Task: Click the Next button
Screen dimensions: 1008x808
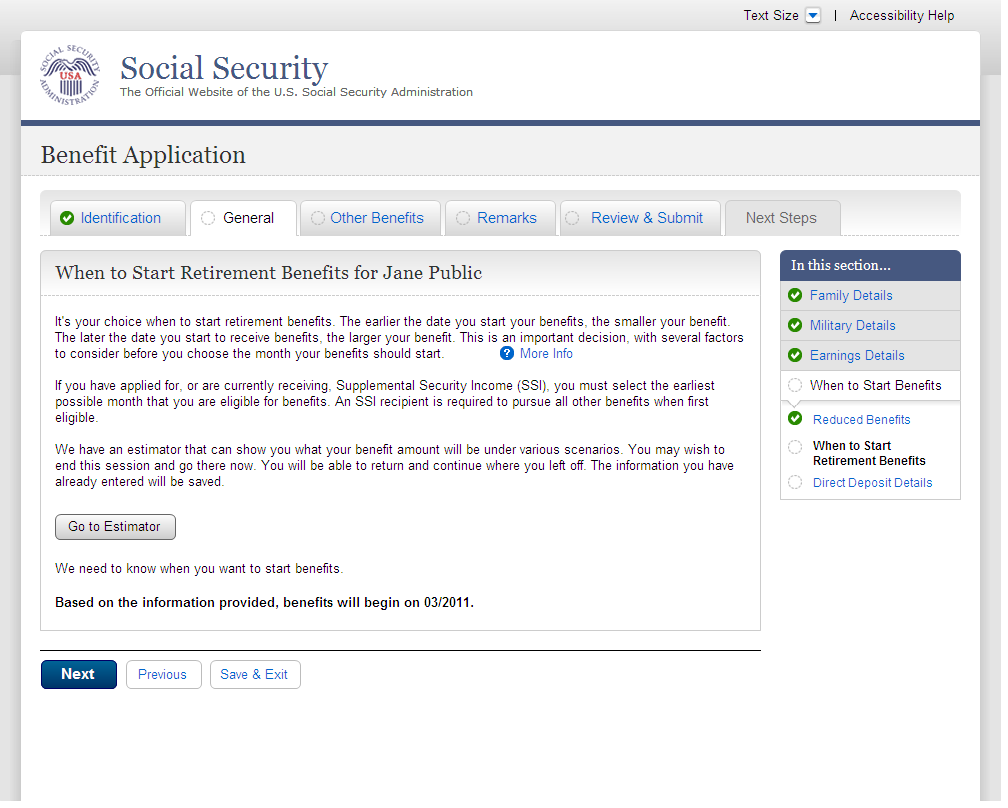Action: point(78,675)
